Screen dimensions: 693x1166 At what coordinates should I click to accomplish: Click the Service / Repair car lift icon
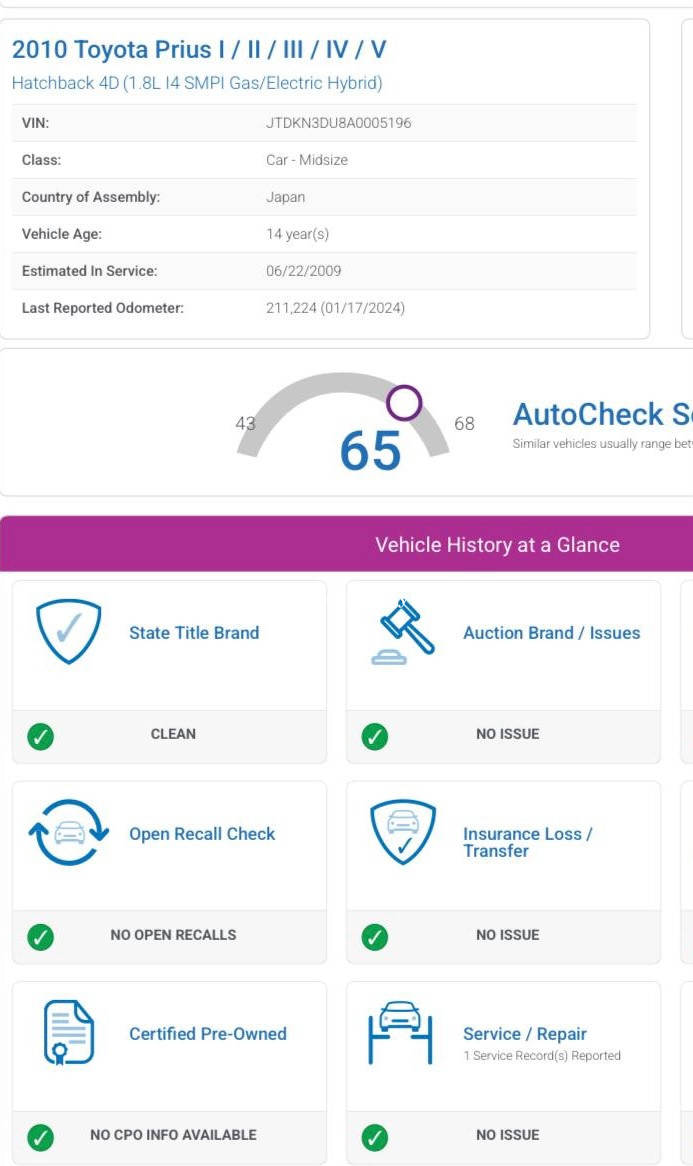pyautogui.click(x=400, y=1032)
